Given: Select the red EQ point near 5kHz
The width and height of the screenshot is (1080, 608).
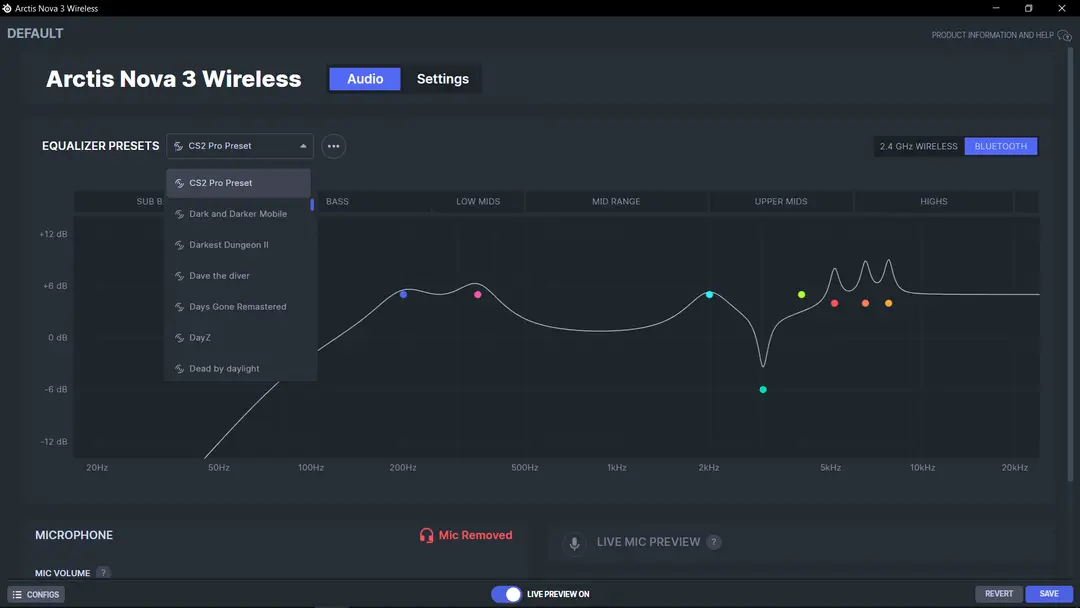Looking at the screenshot, I should click(x=834, y=303).
